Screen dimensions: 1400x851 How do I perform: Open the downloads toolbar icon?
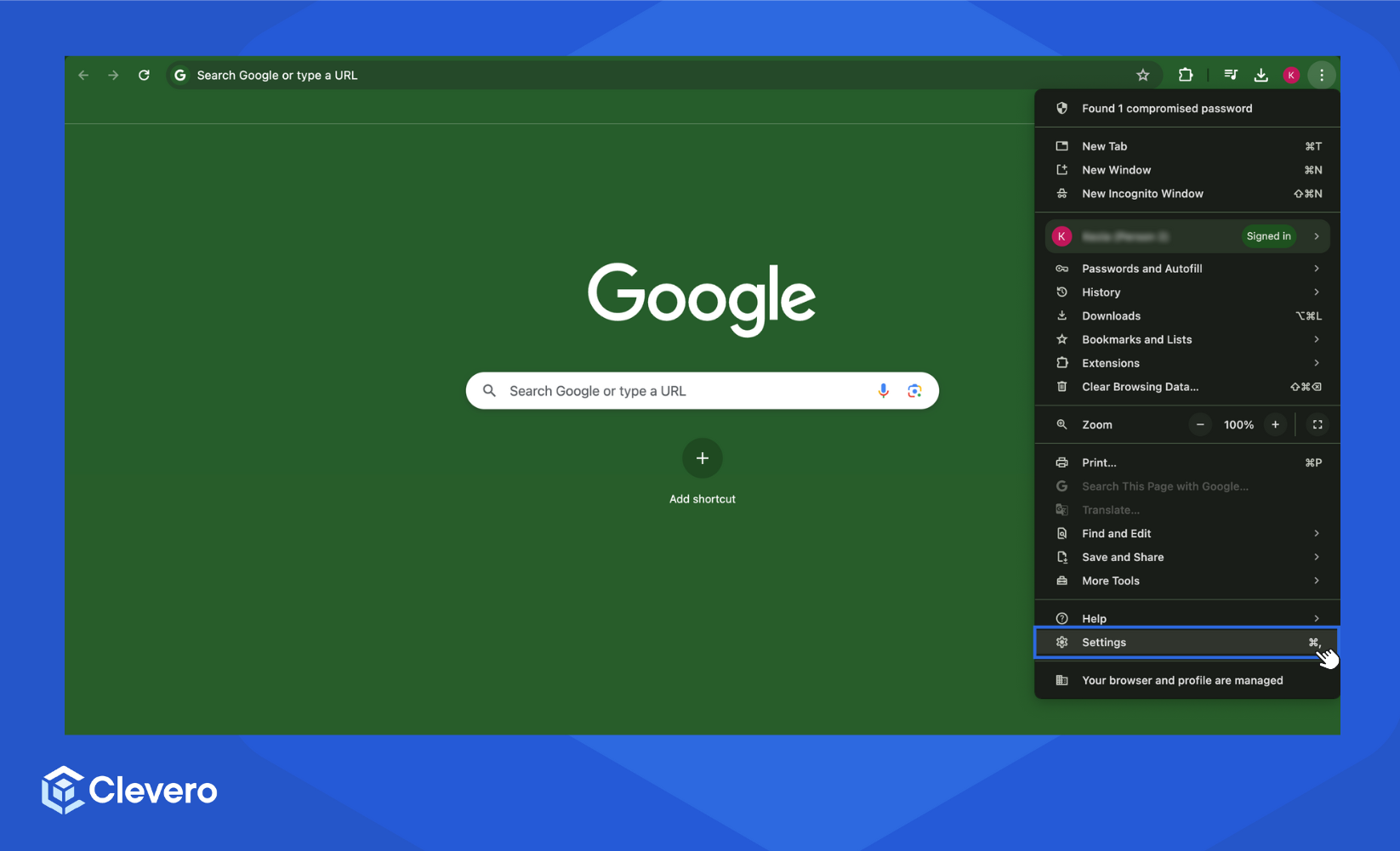(1261, 75)
